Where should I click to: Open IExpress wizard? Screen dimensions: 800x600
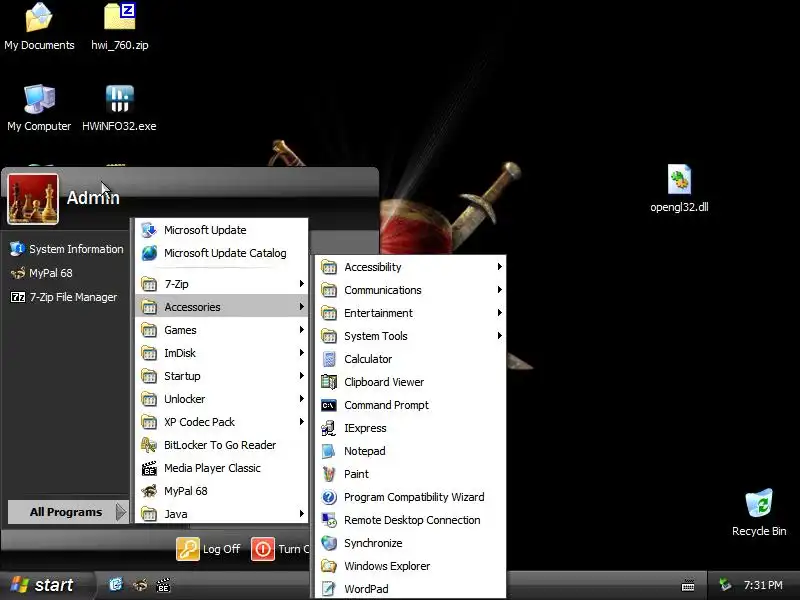(x=411, y=428)
